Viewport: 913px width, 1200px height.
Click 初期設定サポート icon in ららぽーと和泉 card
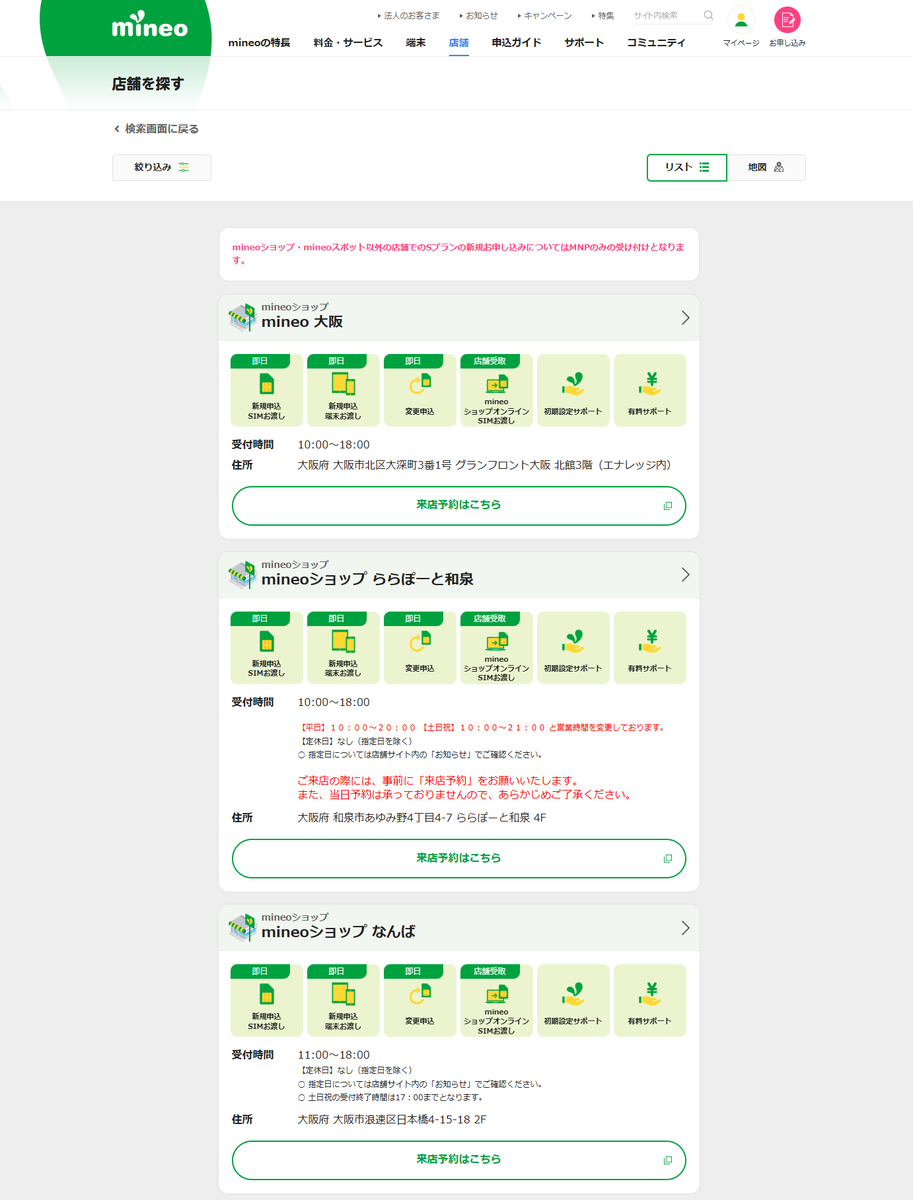[x=573, y=648]
